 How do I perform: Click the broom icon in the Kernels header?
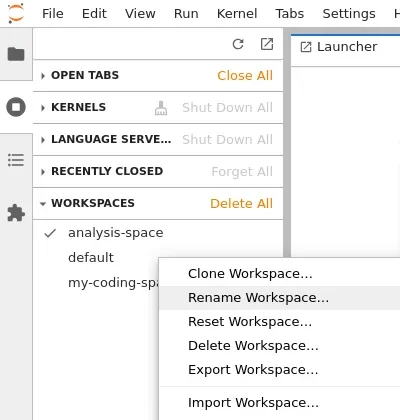coord(161,108)
